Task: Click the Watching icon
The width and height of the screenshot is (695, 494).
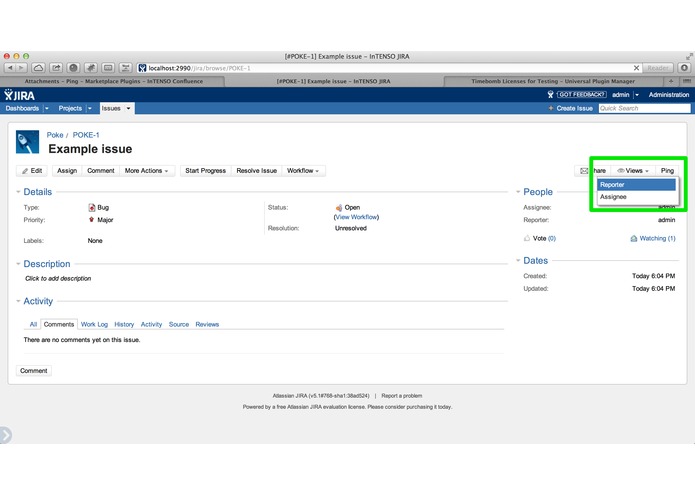Action: pos(634,238)
